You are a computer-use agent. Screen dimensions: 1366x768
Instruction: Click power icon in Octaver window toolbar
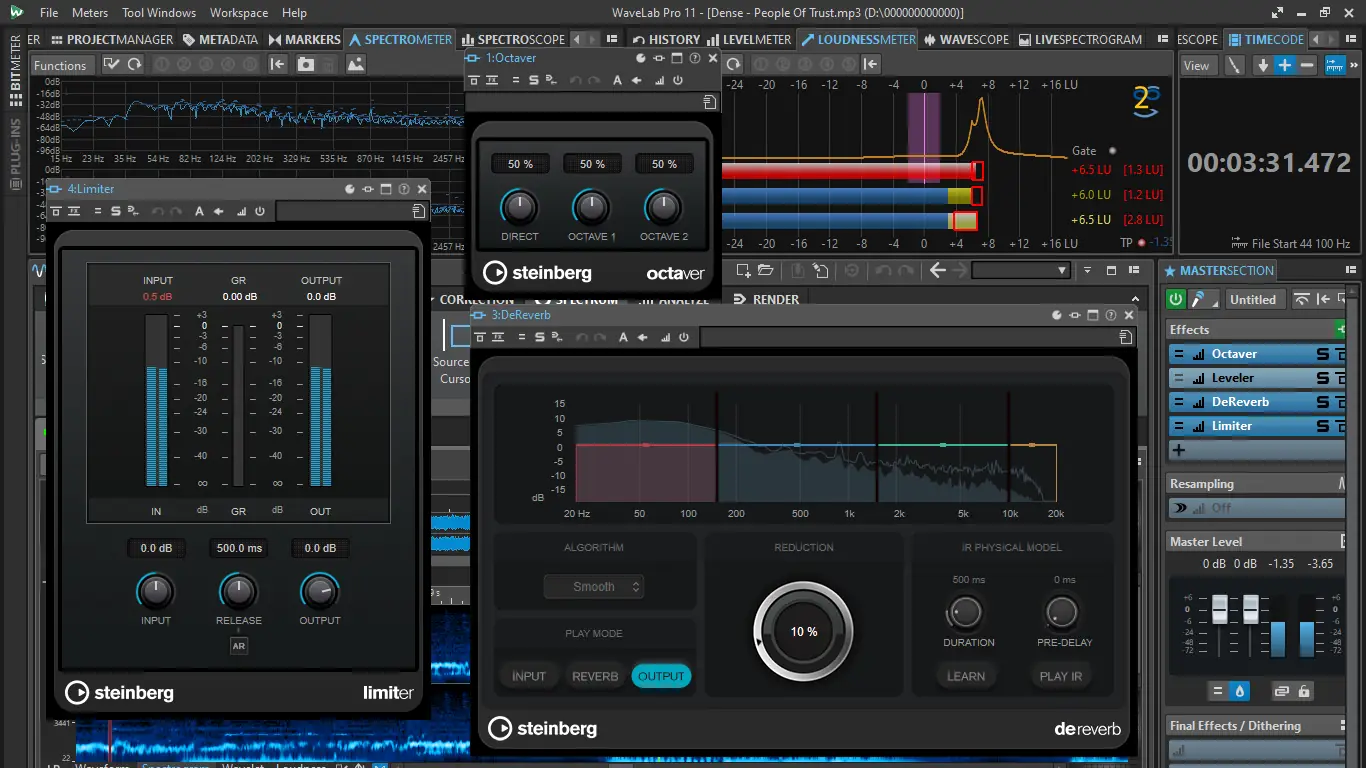pyautogui.click(x=677, y=80)
